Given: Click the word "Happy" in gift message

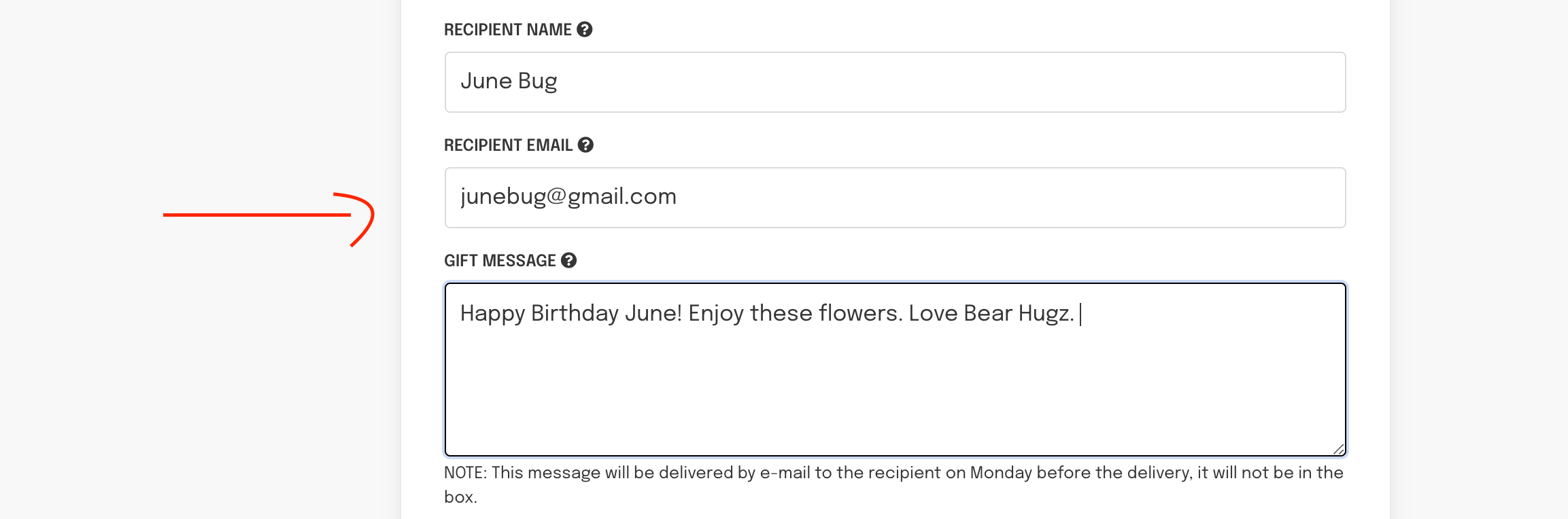Looking at the screenshot, I should click(x=492, y=314).
